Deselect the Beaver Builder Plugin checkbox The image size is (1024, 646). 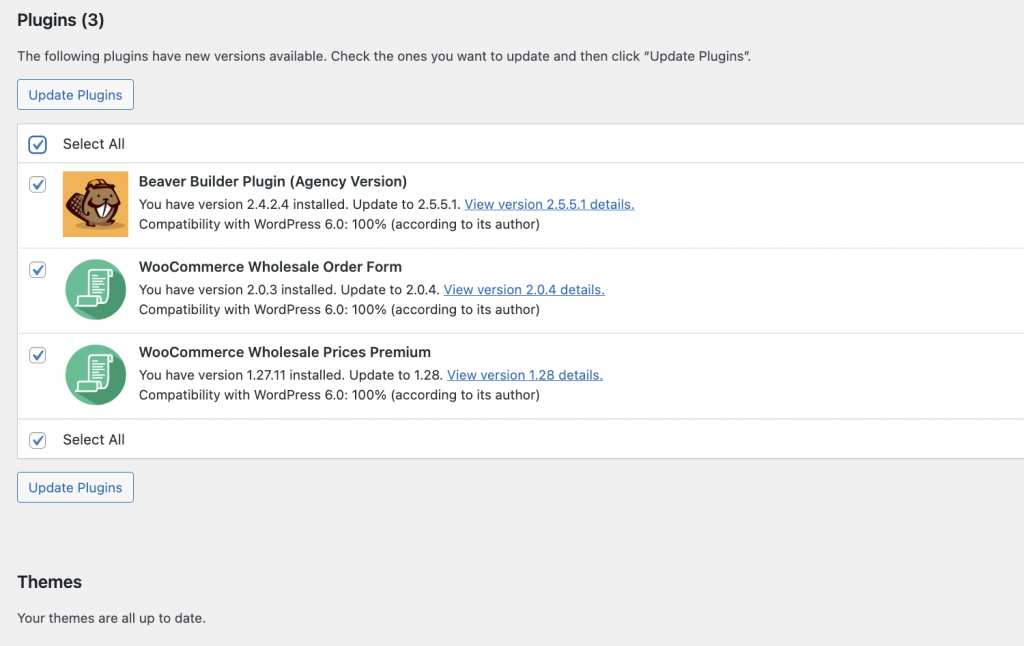(x=37, y=185)
